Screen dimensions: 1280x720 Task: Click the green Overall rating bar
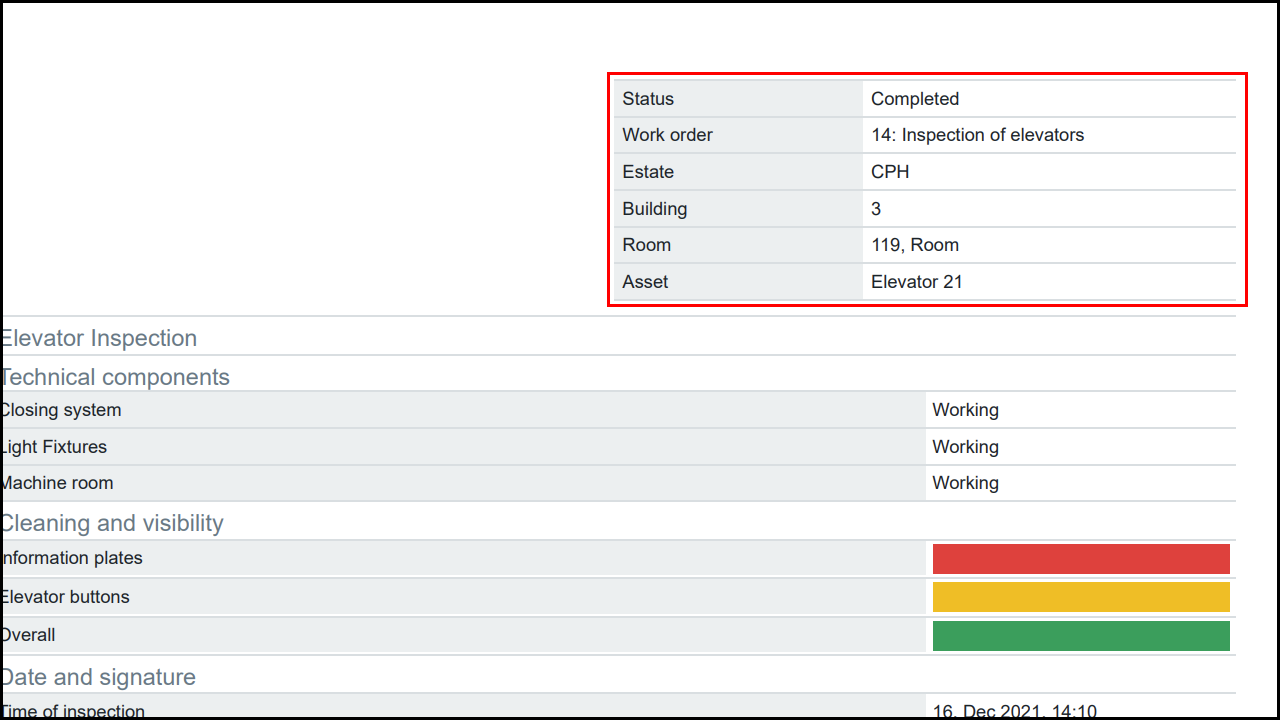(1080, 636)
